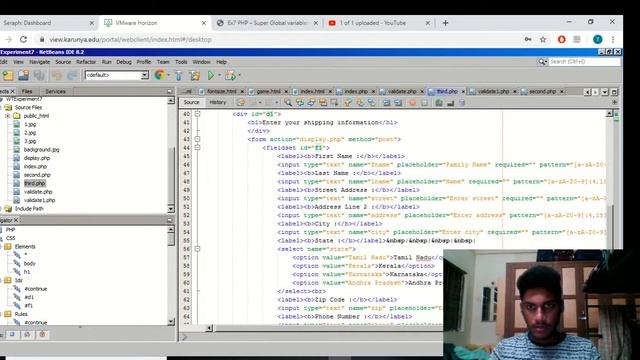
Task: Stop macro recording icon
Action: (x=424, y=102)
